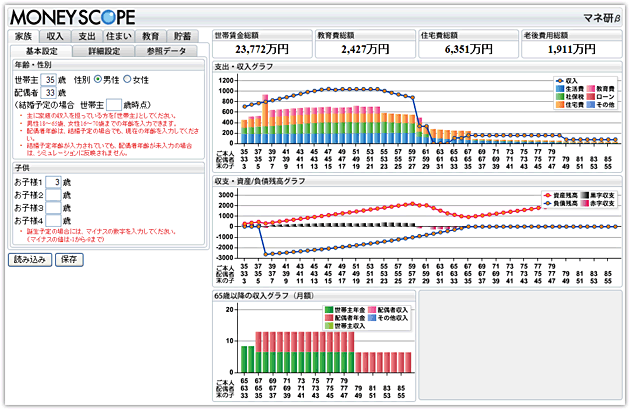Click the MONEYSCOPE logo
The width and height of the screenshot is (630, 410).
click(x=73, y=17)
